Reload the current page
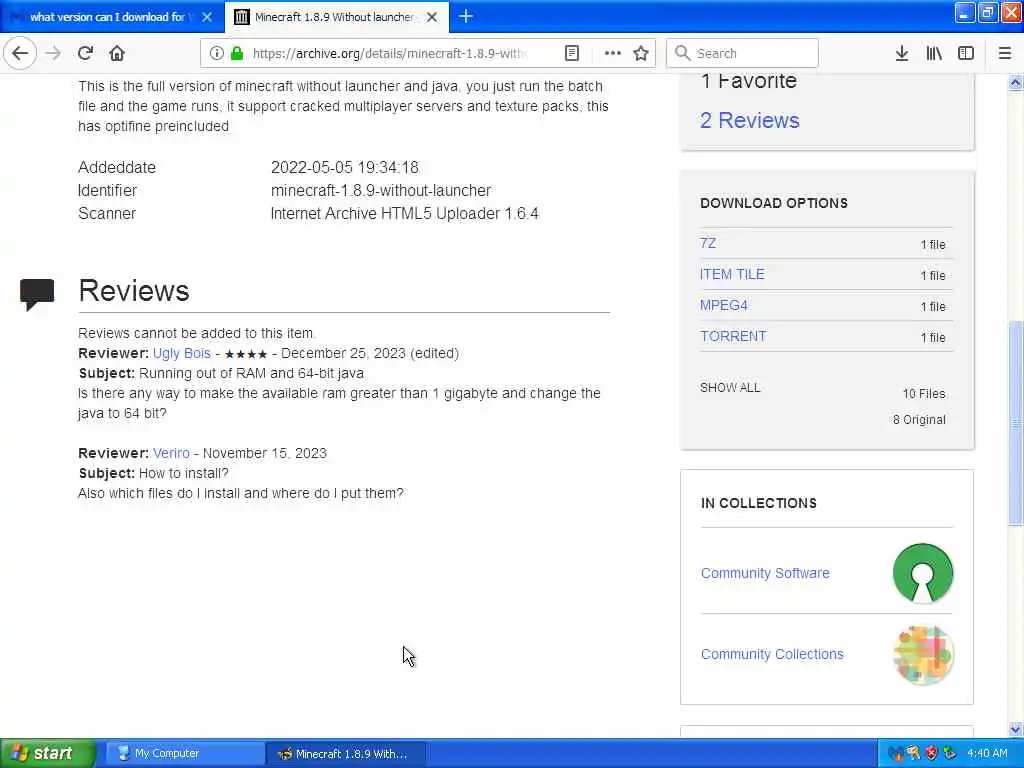 (x=85, y=53)
